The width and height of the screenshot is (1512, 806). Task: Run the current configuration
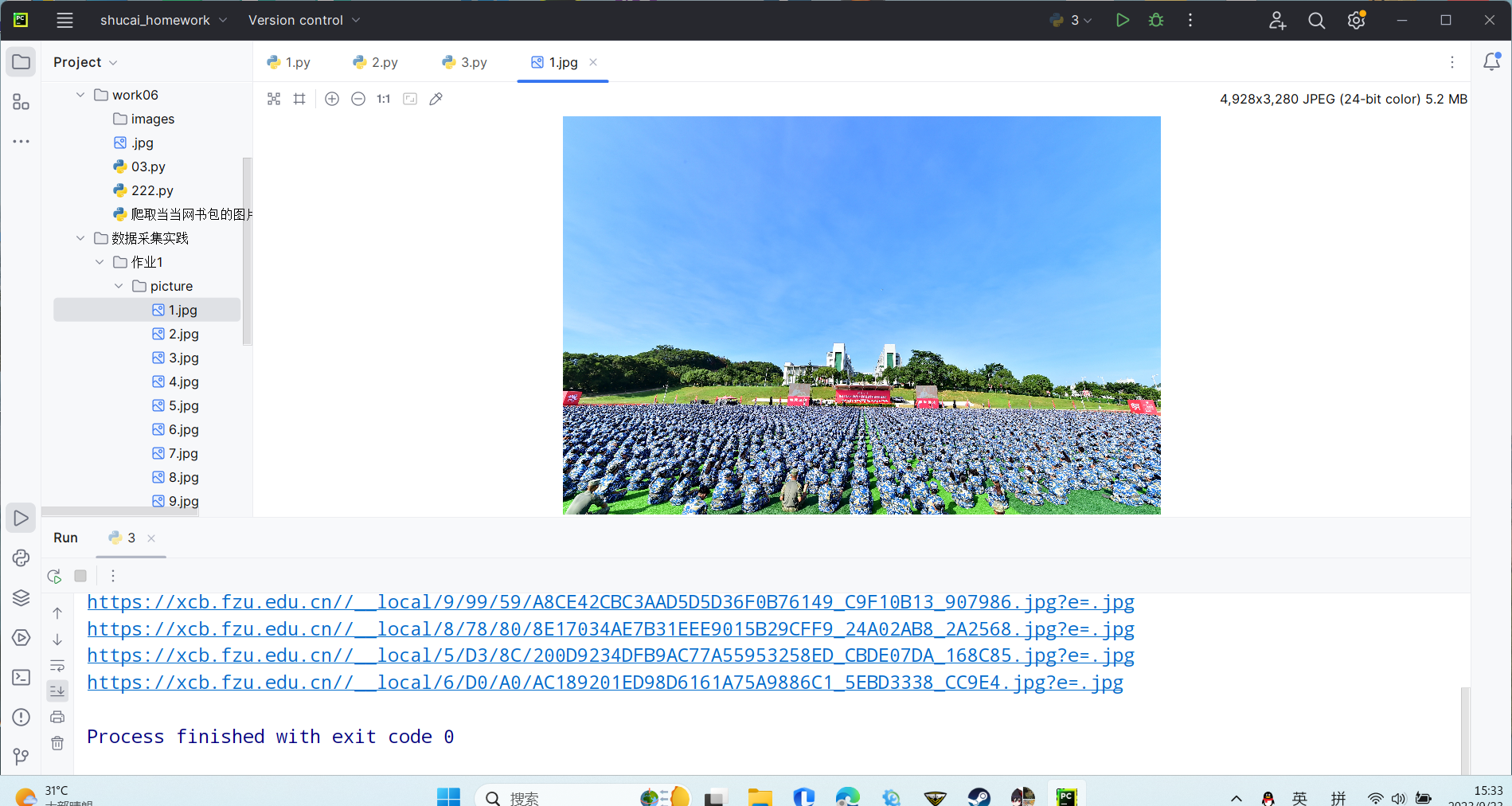(x=1123, y=20)
